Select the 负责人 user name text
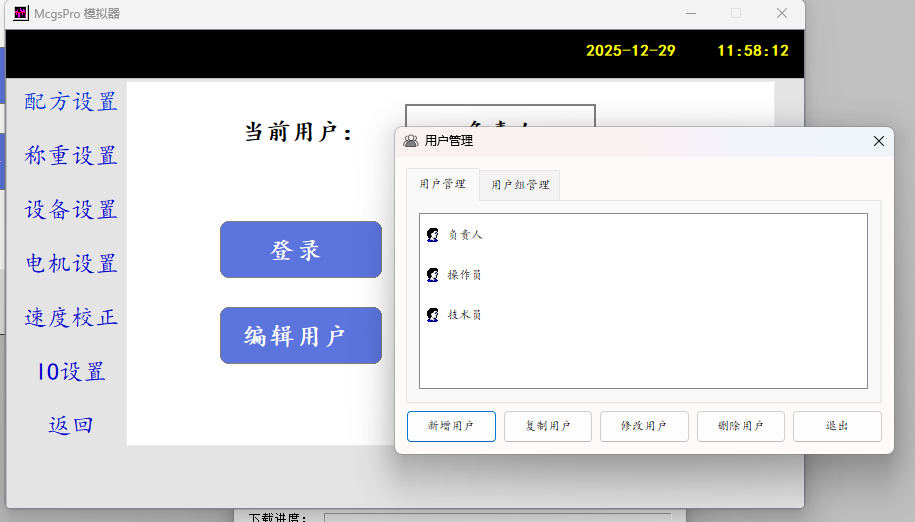This screenshot has width=915, height=522. pyautogui.click(x=465, y=235)
